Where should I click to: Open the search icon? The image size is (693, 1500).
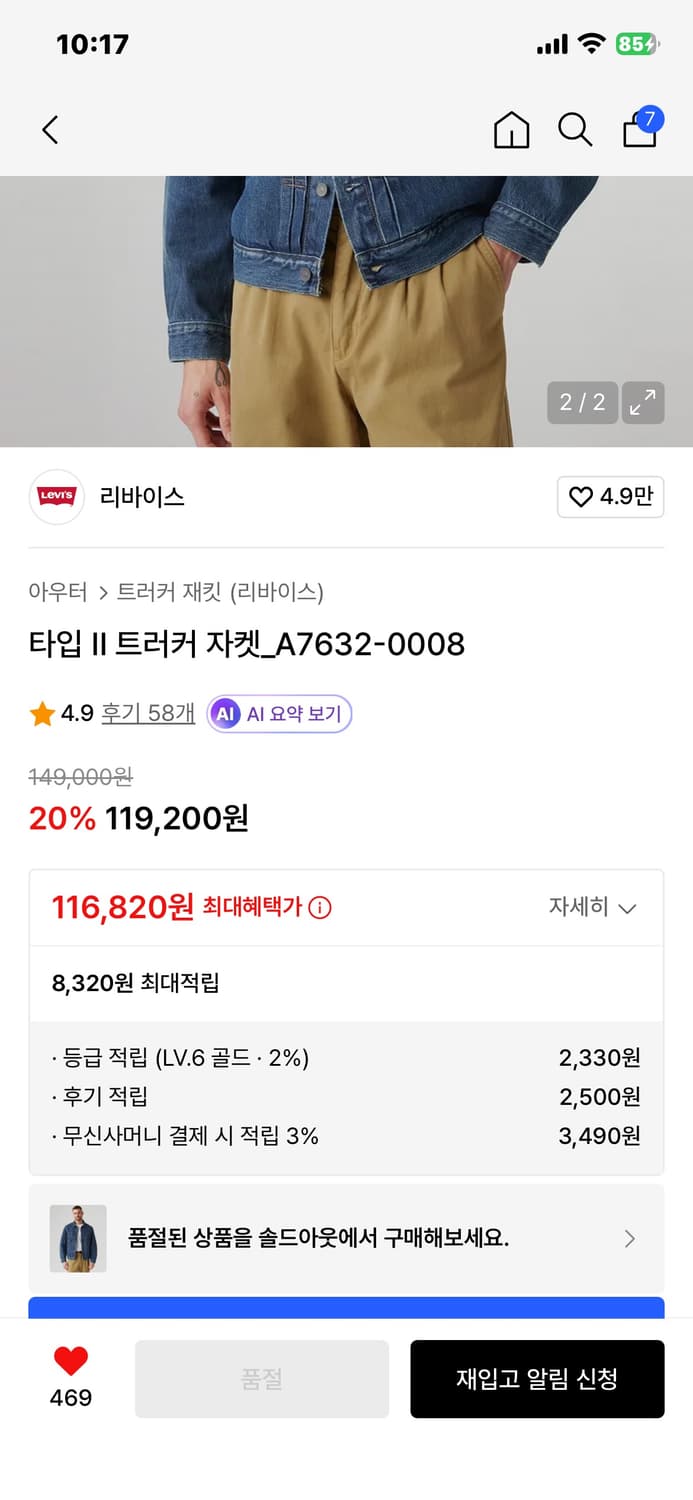click(x=575, y=130)
